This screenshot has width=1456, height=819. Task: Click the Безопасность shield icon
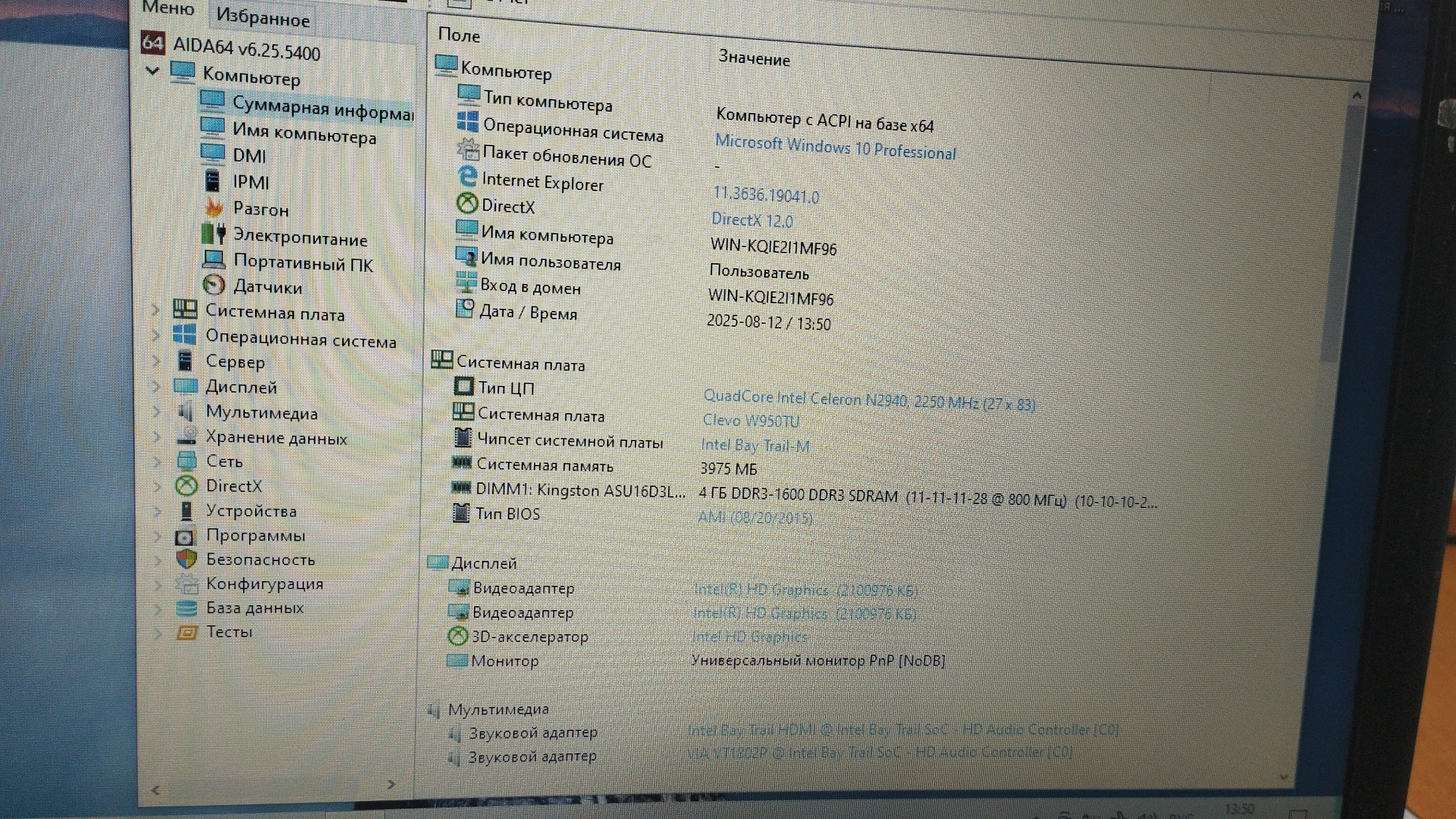point(186,559)
